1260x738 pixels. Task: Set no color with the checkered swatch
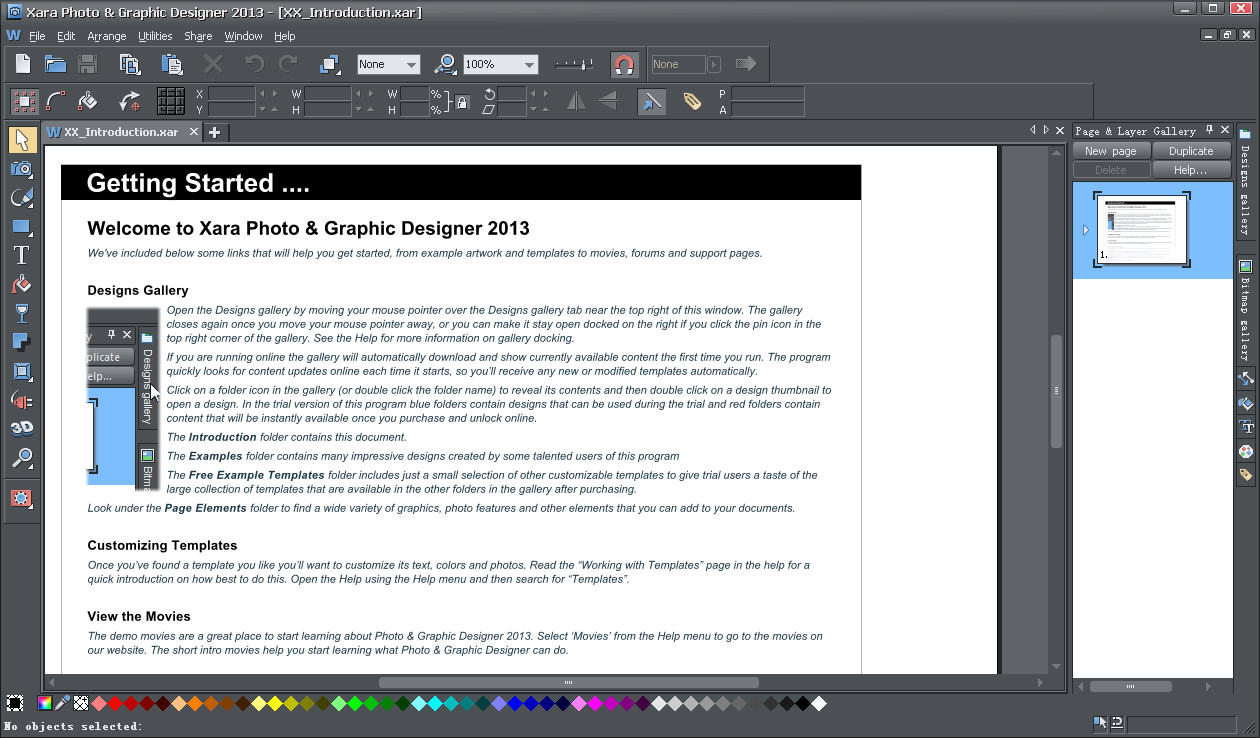(x=81, y=703)
